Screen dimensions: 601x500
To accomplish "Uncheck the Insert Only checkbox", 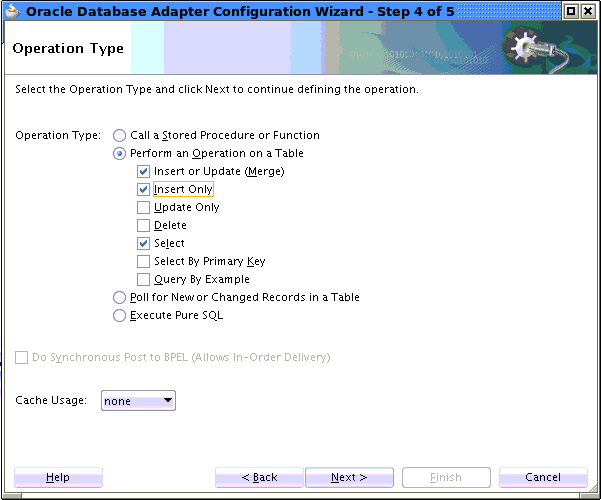I will tap(143, 189).
